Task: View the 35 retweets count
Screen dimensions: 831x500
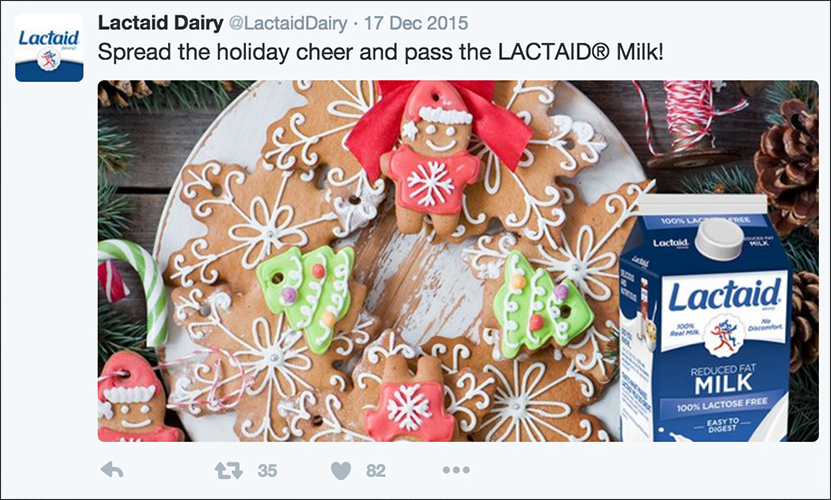Action: 267,470
